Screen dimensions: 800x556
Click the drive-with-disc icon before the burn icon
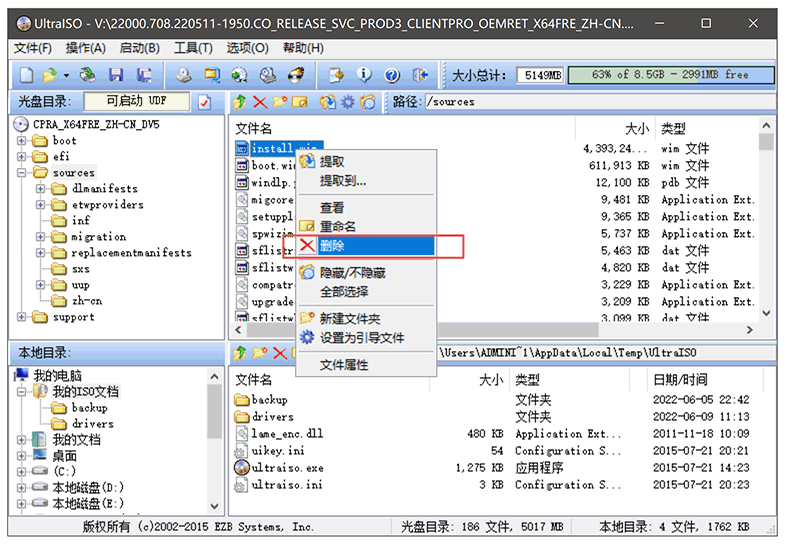click(267, 75)
